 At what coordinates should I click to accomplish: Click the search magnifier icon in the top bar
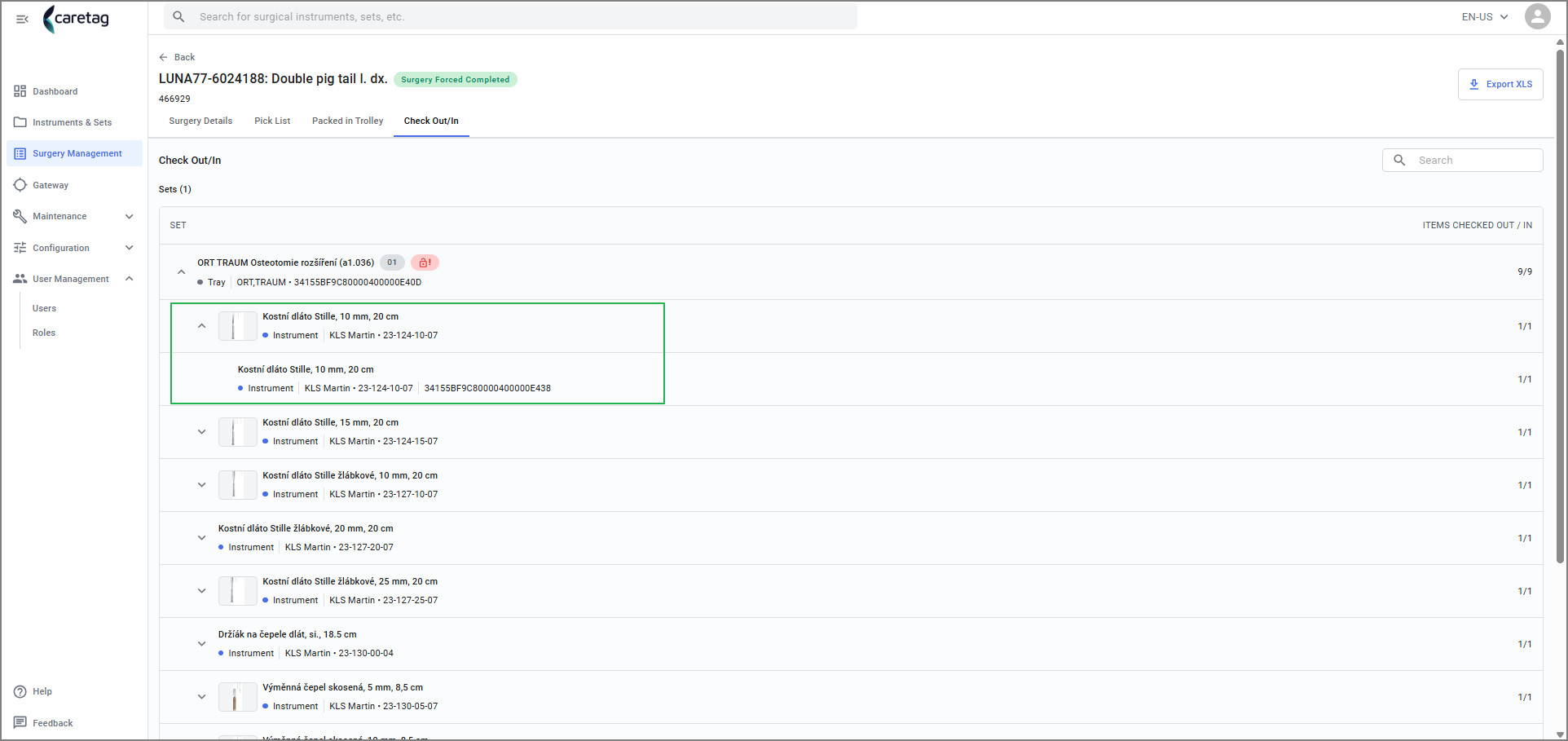tap(179, 16)
